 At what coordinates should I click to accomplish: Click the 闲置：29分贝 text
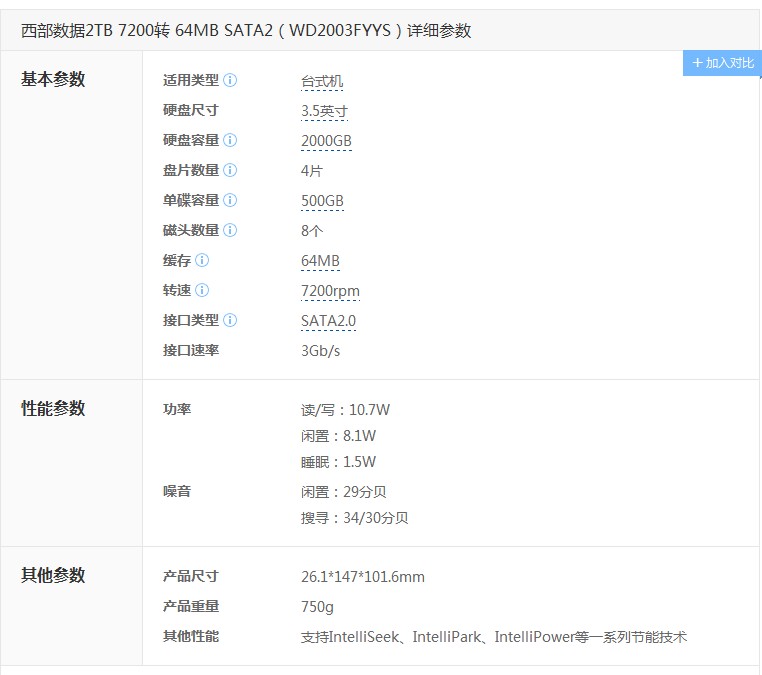click(x=343, y=492)
